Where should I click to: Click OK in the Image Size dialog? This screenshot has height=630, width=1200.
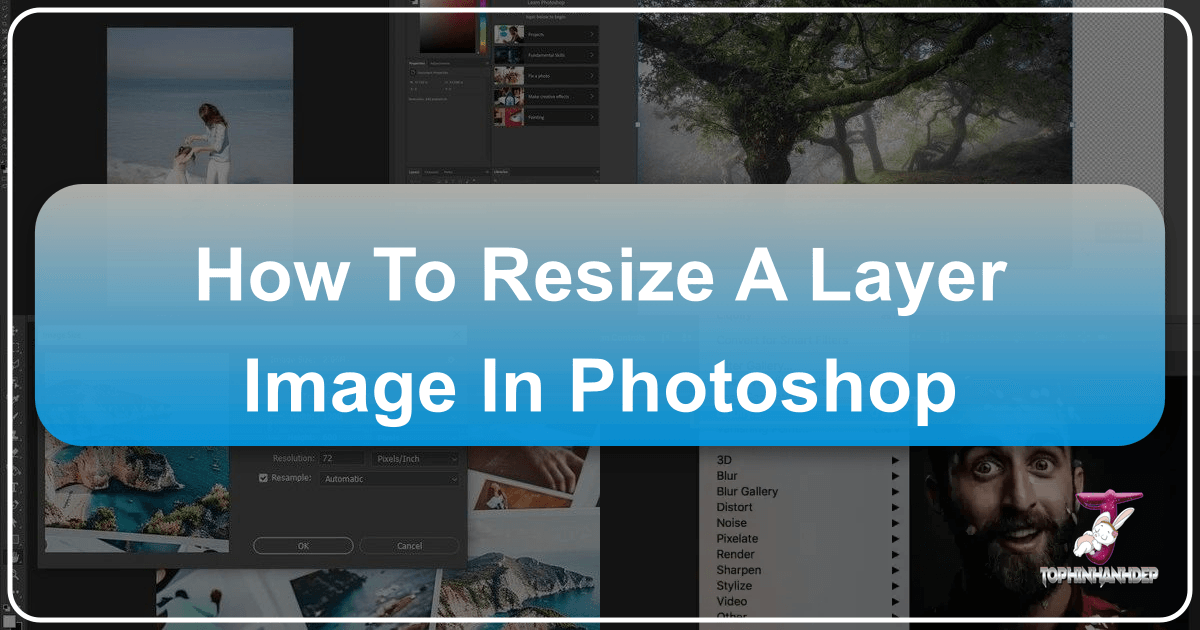[302, 545]
